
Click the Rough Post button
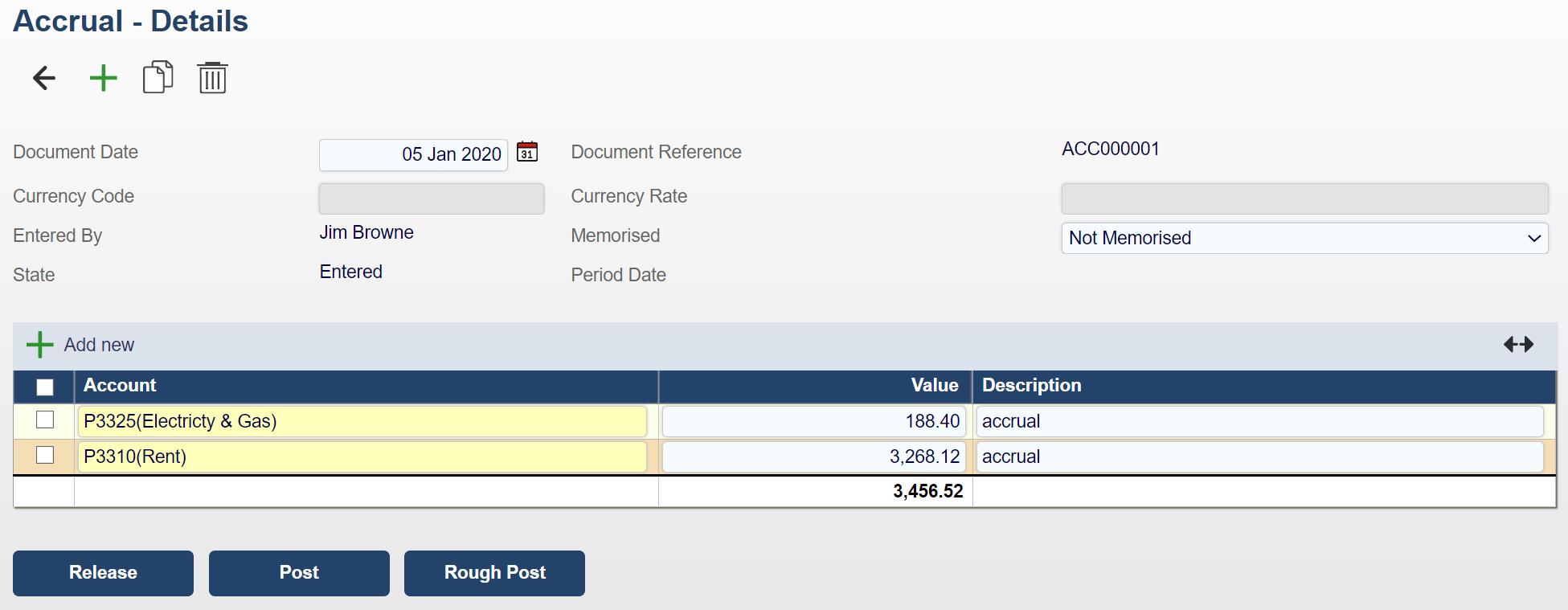(x=494, y=573)
